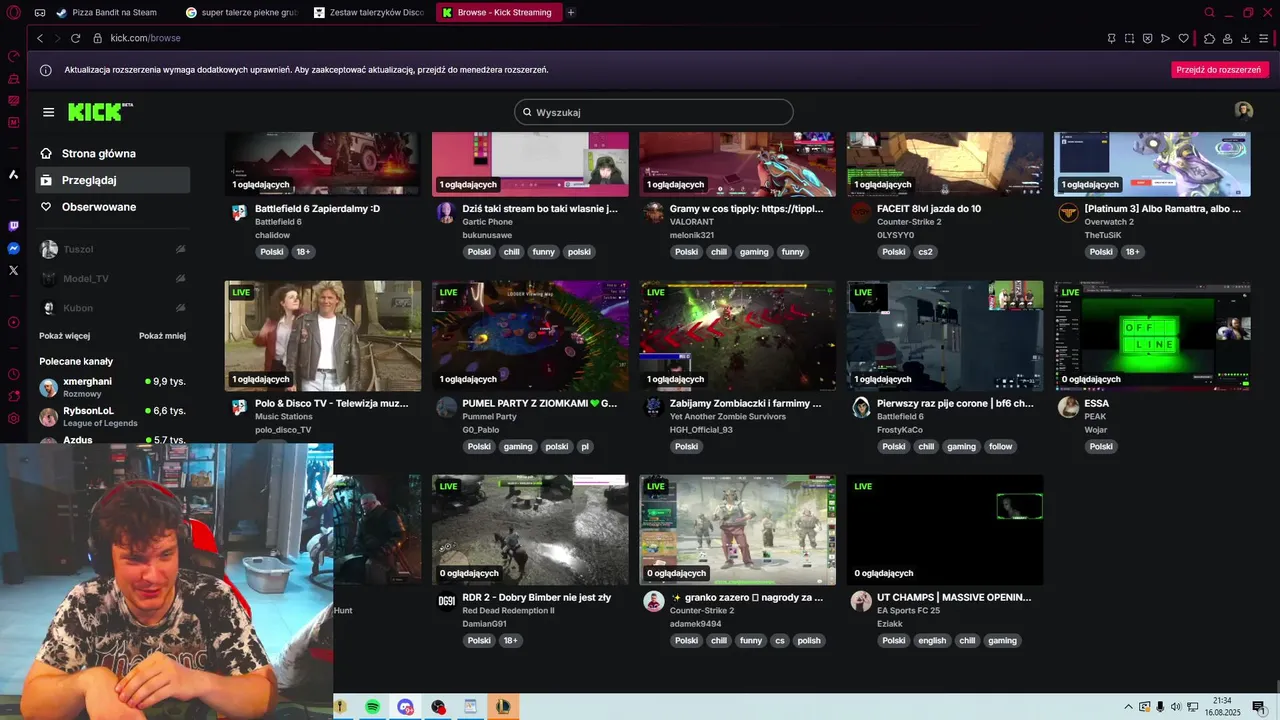Open Spotify from the taskbar
Screen dimensions: 1280x720
[372, 707]
